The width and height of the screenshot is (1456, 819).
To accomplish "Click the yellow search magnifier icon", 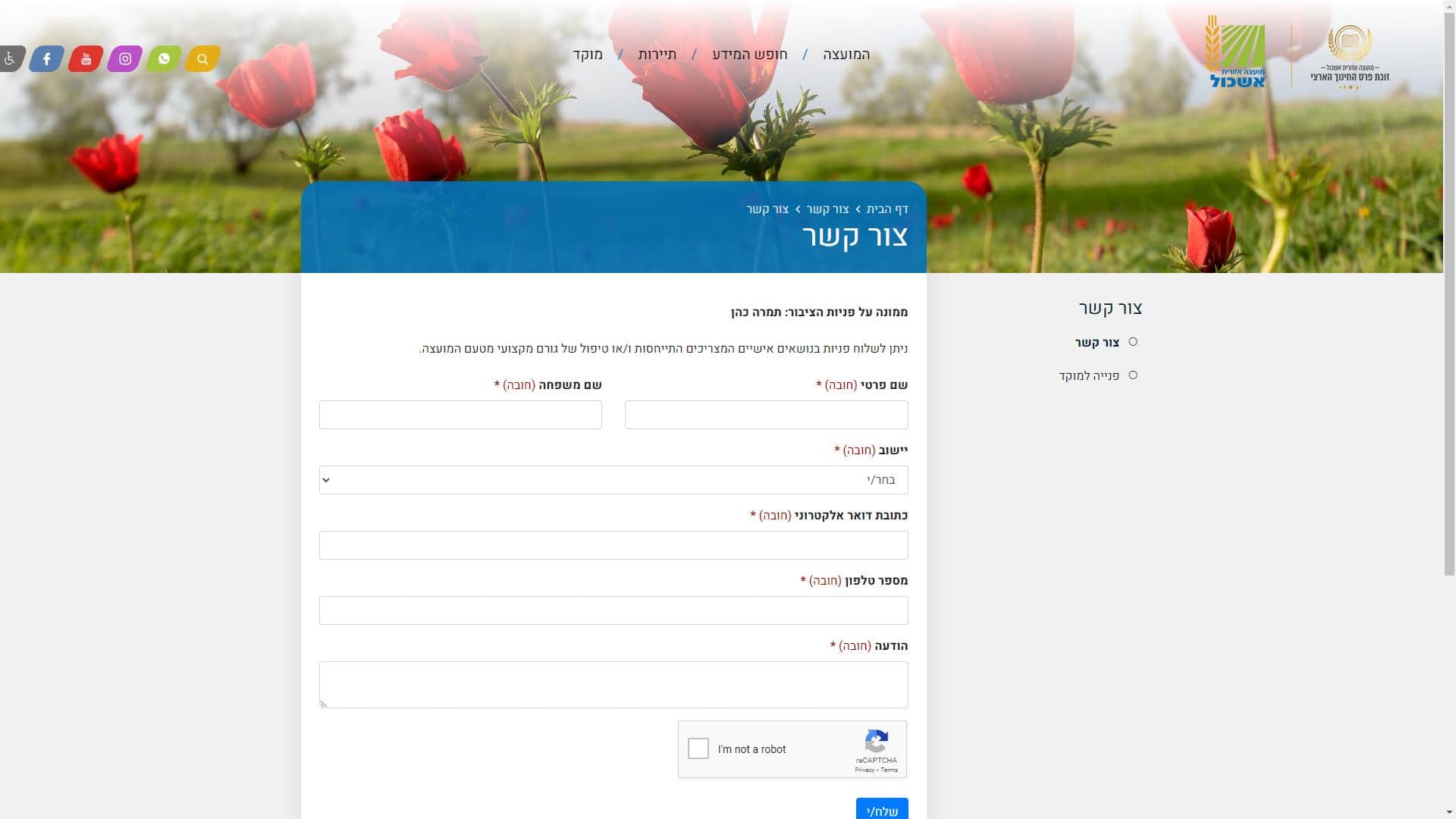I will pos(202,58).
